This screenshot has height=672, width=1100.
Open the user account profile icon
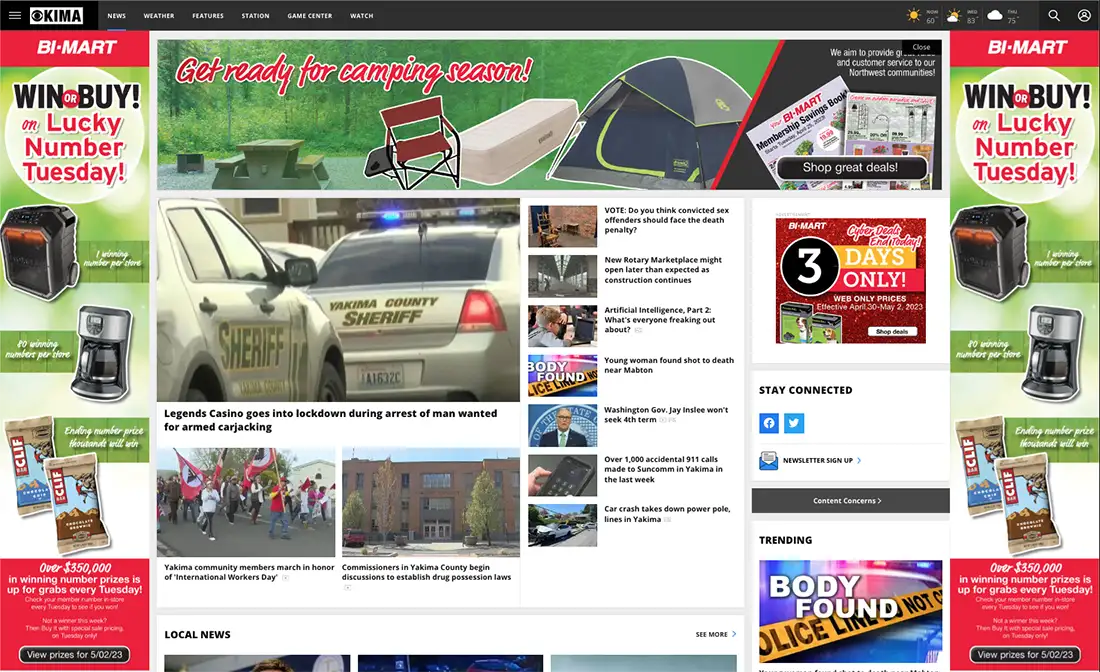[1084, 15]
